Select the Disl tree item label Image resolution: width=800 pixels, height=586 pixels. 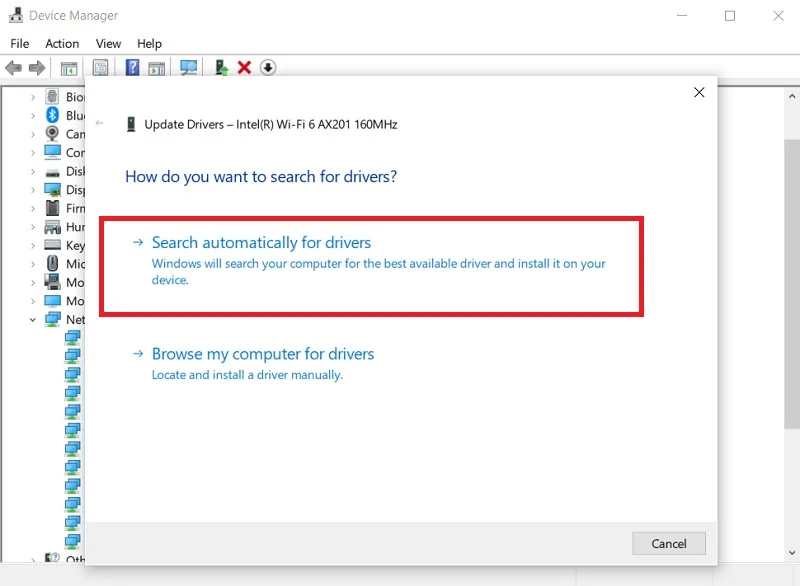click(x=76, y=171)
